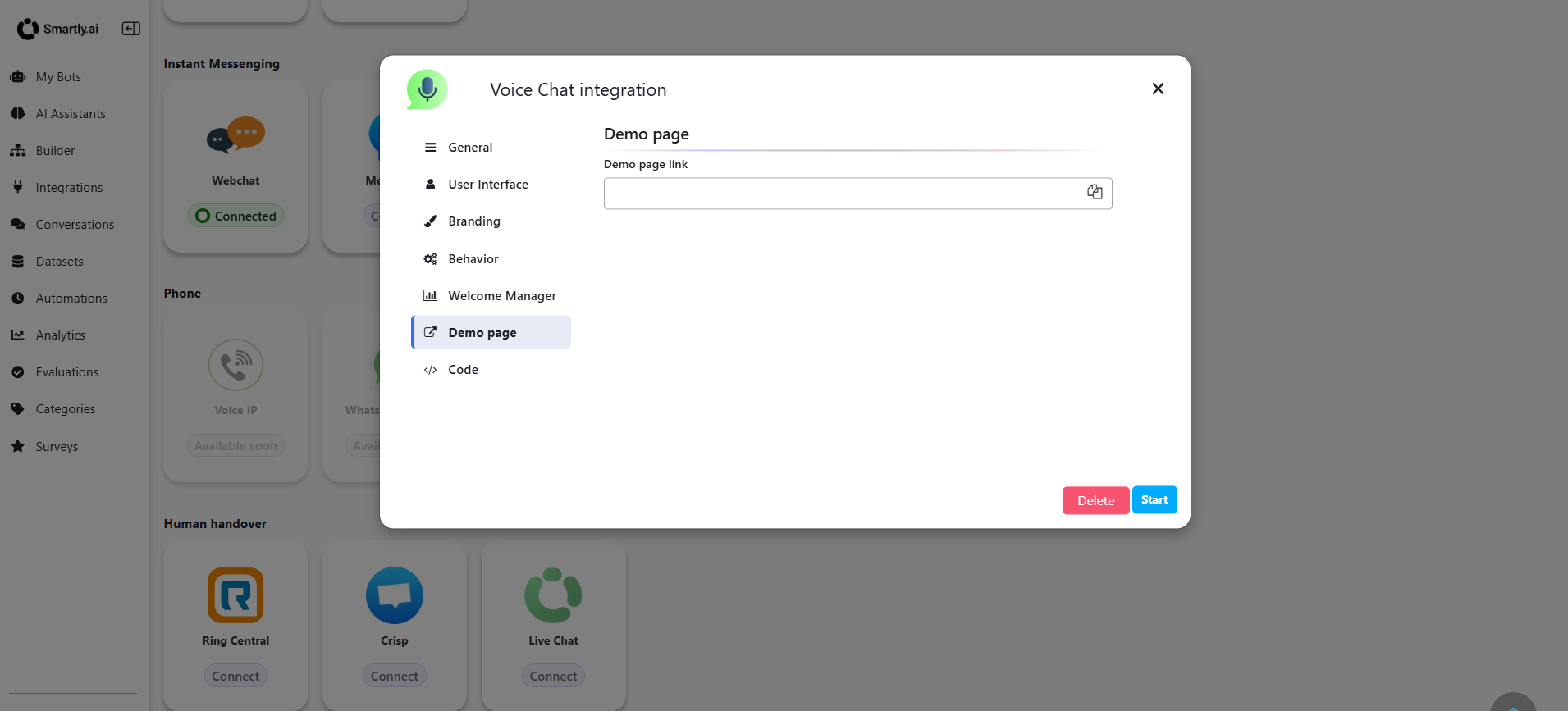Click the My Bots robot icon

click(x=18, y=76)
